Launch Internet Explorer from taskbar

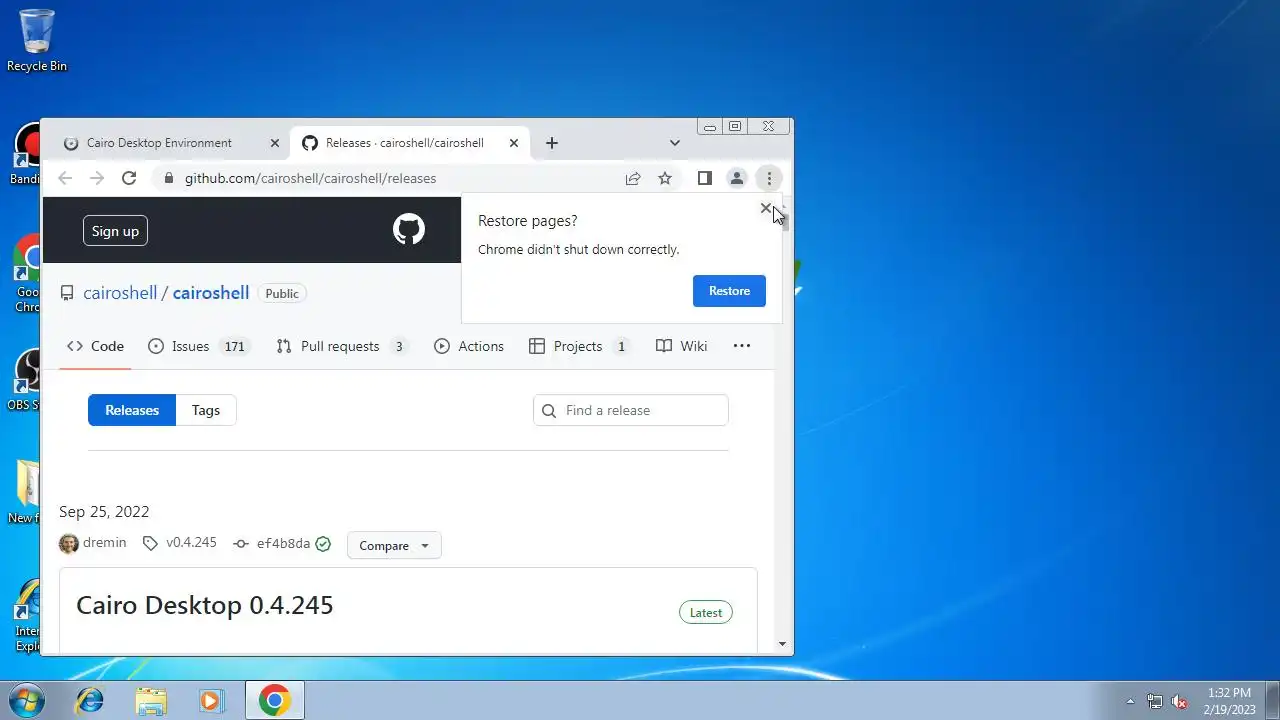[90, 700]
